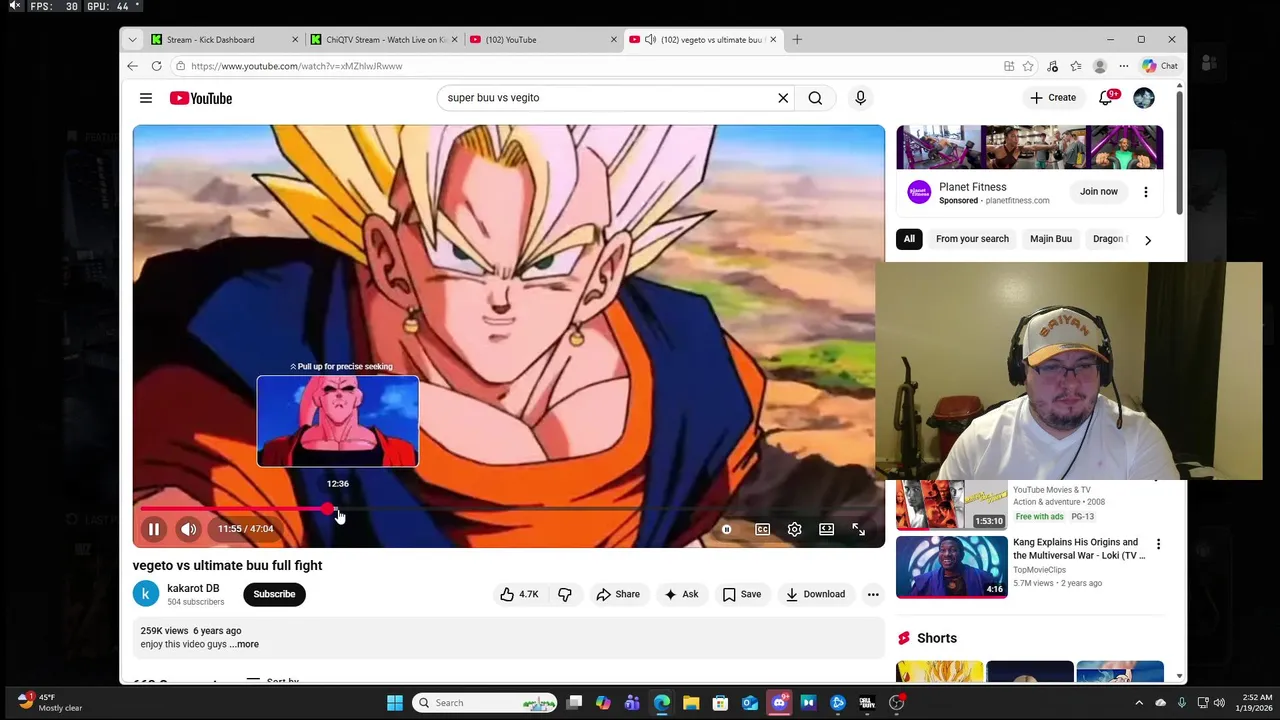Run search with magnifier button
Viewport: 1280px width, 720px height.
coord(815,98)
